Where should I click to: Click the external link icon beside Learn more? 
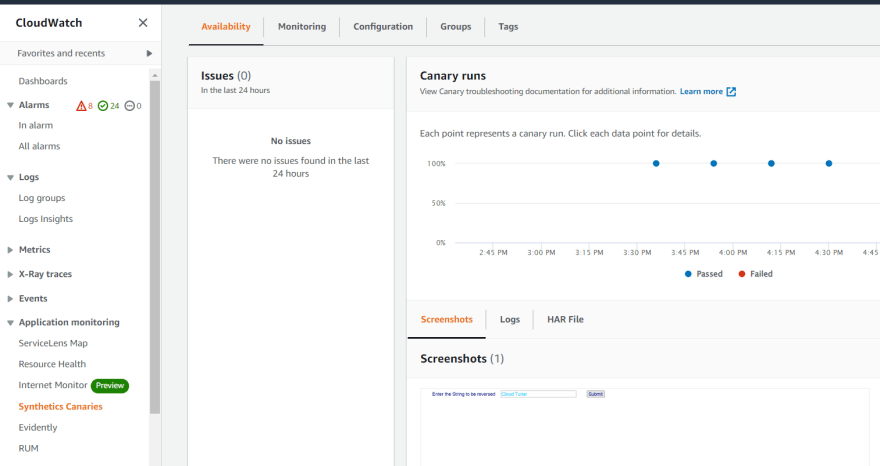pos(731,92)
